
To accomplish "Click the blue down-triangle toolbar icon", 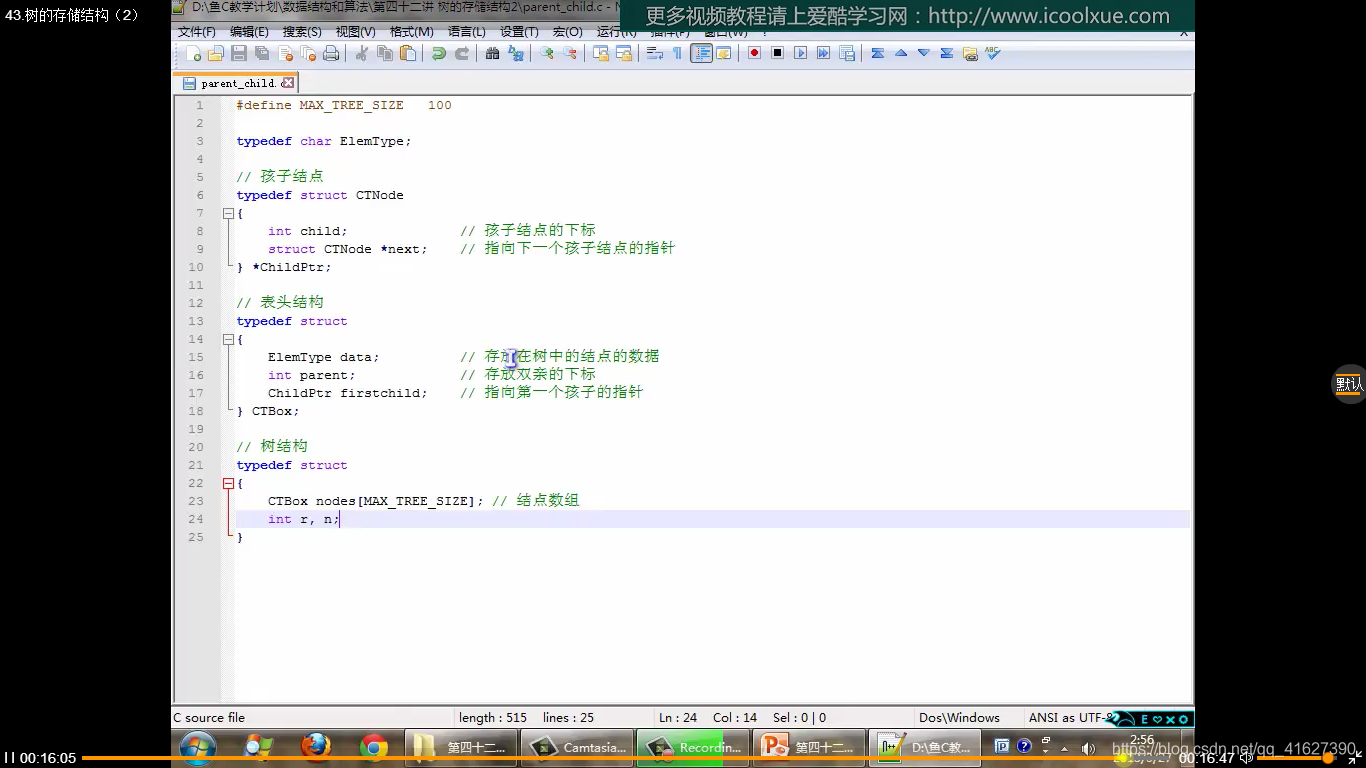I will coord(923,54).
